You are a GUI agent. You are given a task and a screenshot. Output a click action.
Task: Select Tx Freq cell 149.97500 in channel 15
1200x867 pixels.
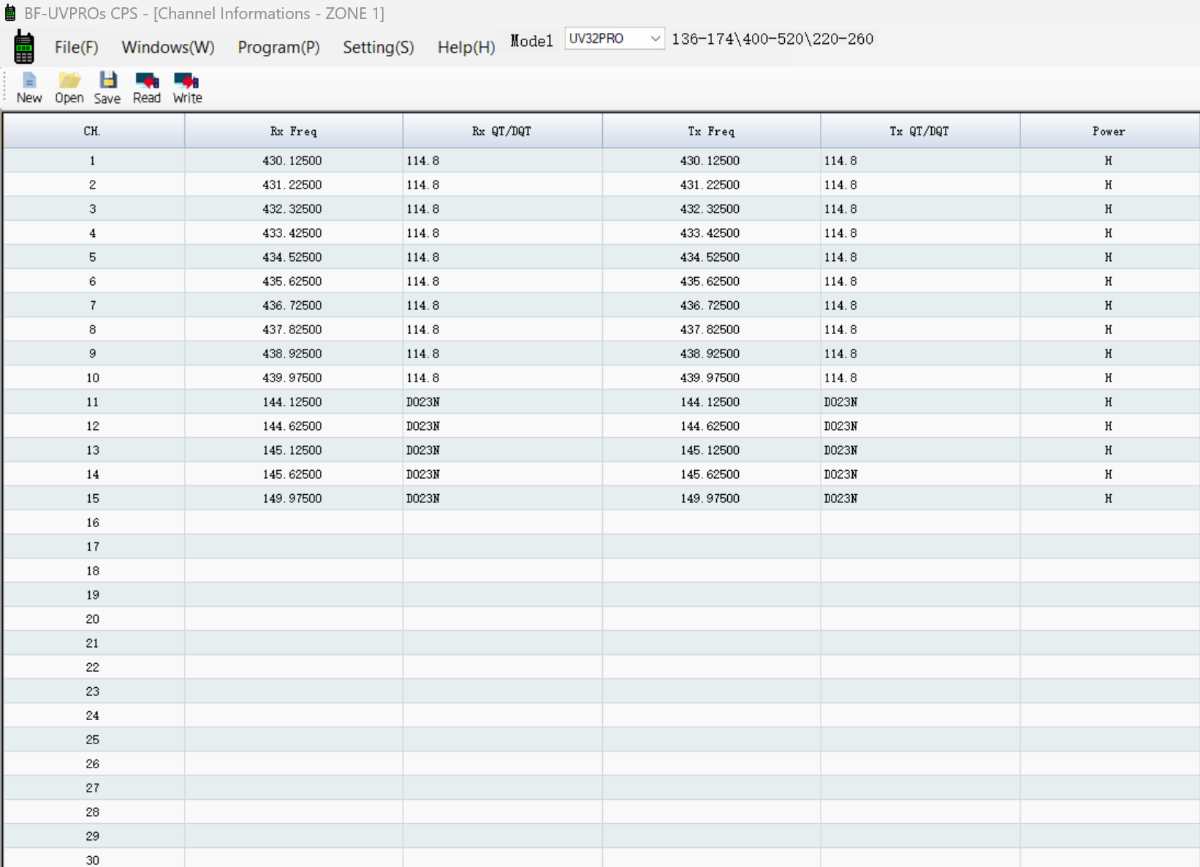pos(710,498)
